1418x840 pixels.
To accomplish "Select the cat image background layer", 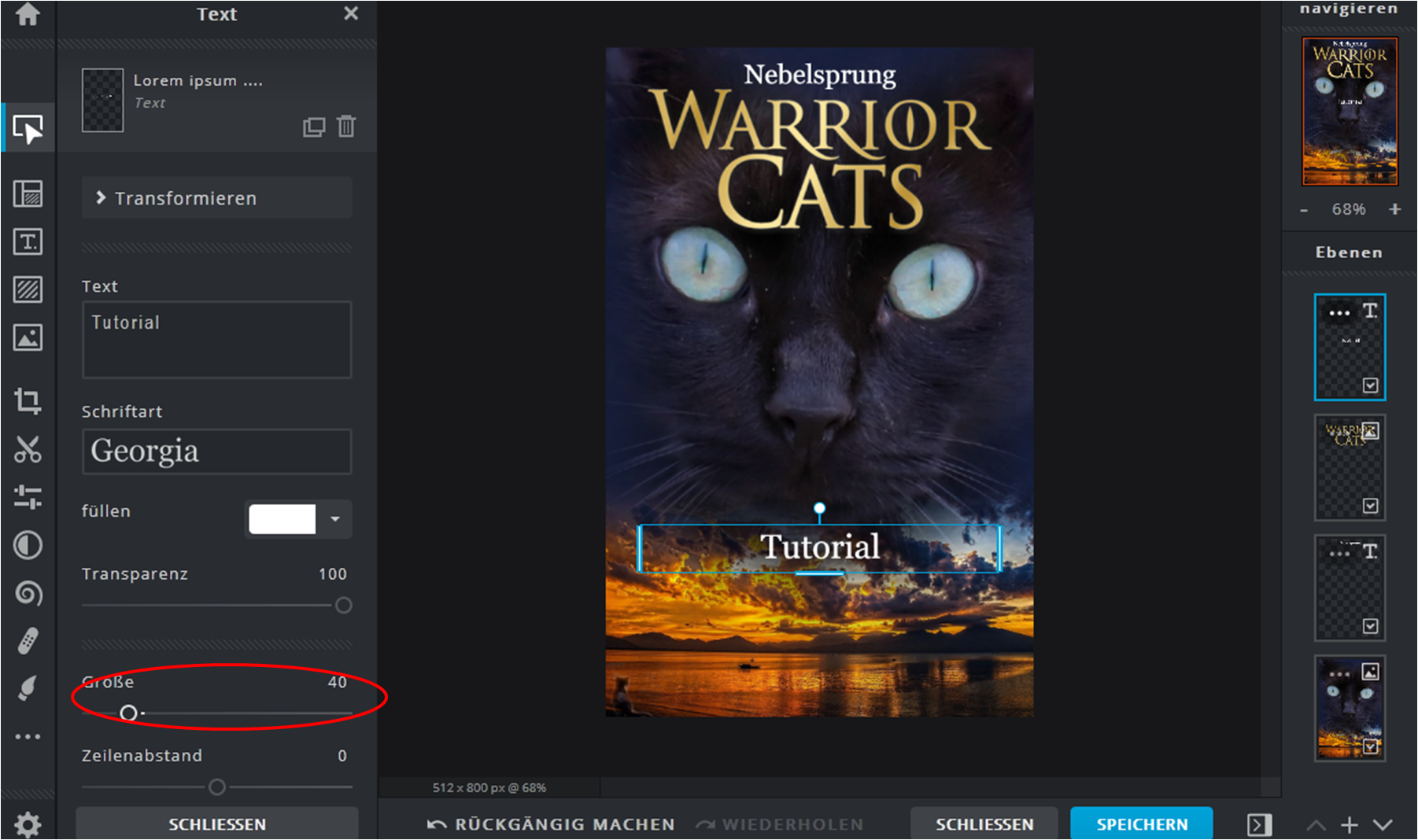I will click(1350, 709).
